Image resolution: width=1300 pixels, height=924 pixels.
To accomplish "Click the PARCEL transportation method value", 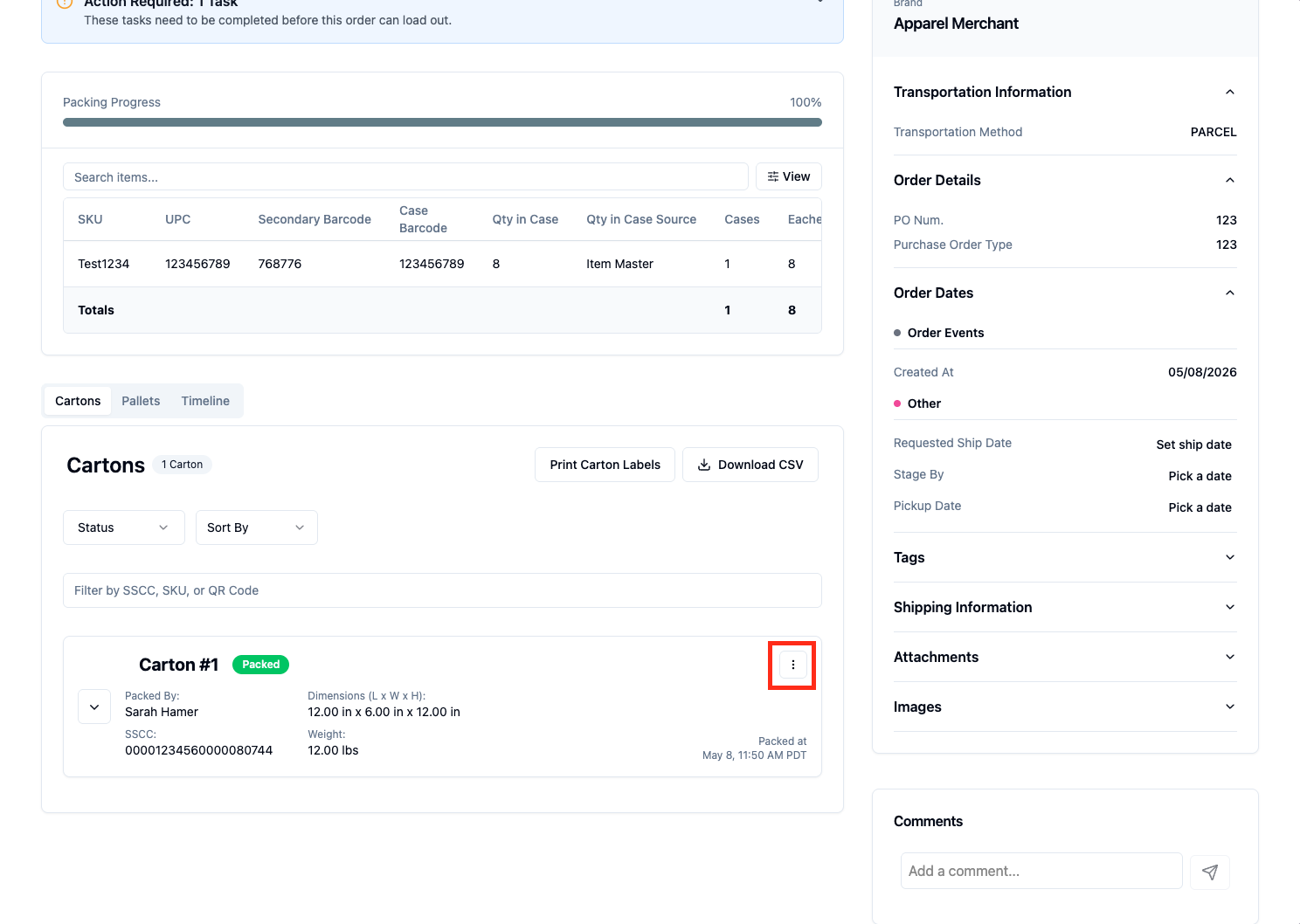I will point(1214,132).
